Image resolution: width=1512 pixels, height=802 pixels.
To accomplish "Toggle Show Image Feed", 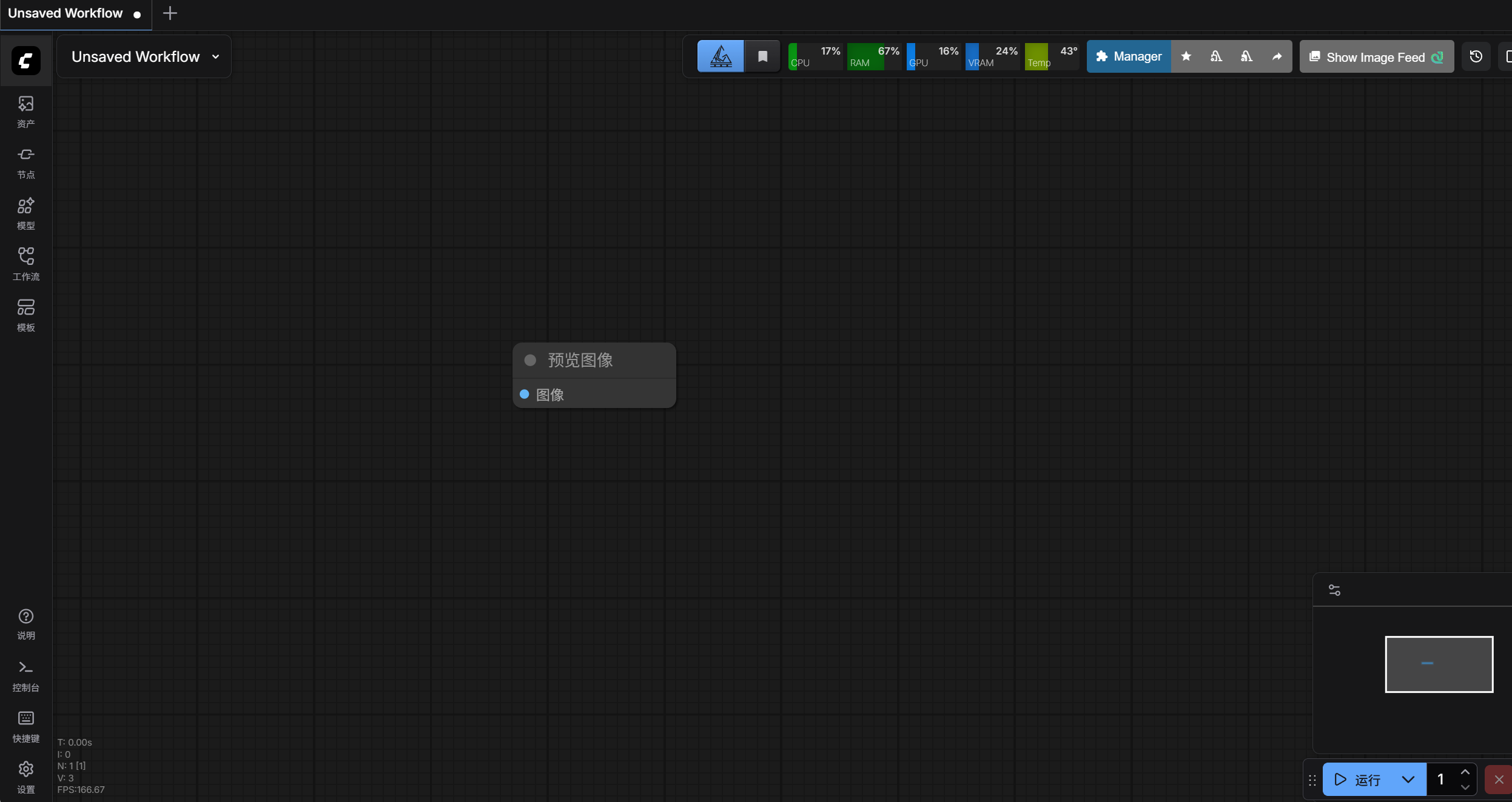I will click(1376, 57).
